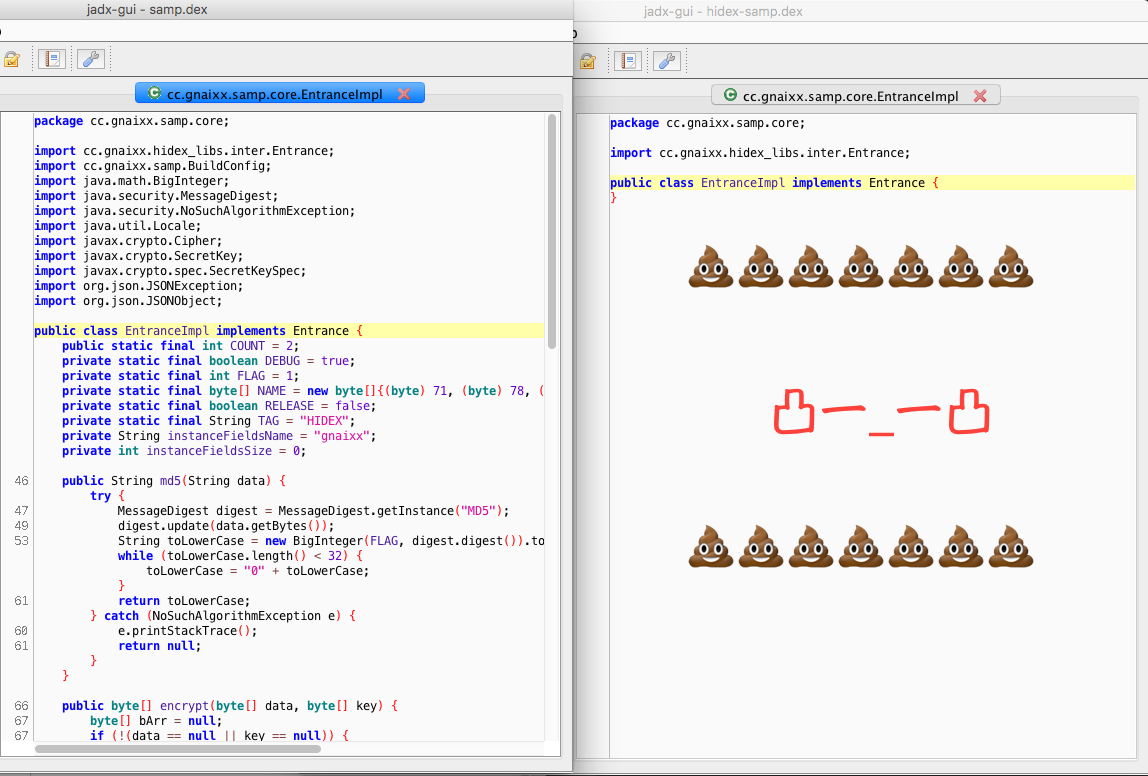Click 'while (toLowerCase.length() < 32)' line

240,556
